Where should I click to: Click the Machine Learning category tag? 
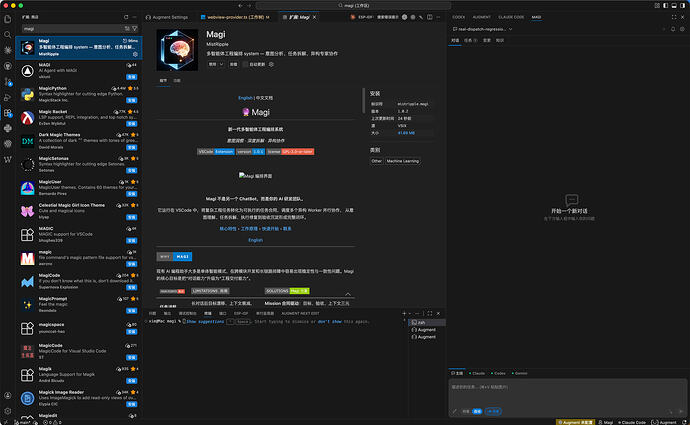(x=403, y=161)
